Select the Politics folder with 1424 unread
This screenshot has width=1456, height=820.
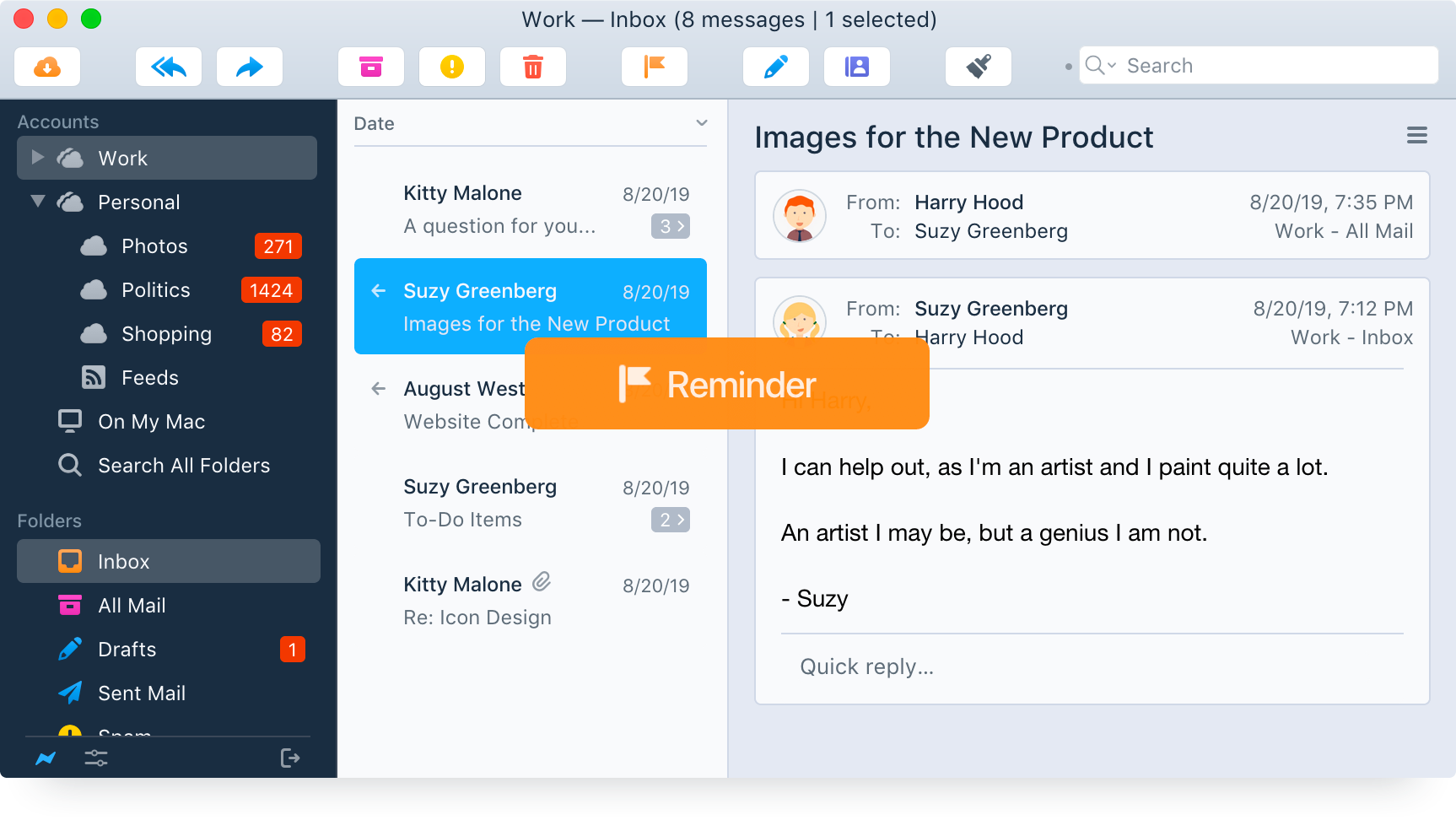point(155,289)
